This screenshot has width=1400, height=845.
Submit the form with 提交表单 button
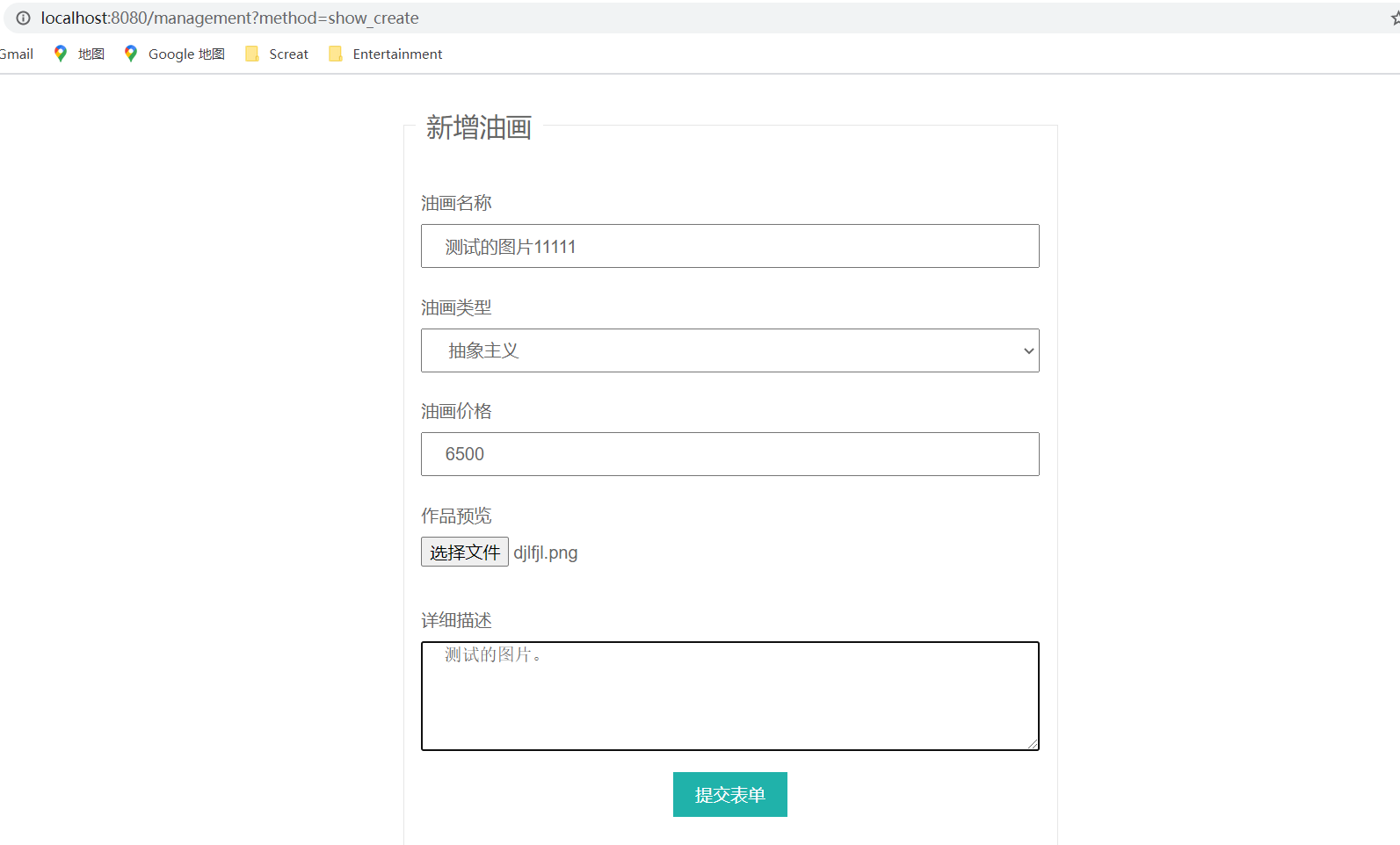point(729,794)
